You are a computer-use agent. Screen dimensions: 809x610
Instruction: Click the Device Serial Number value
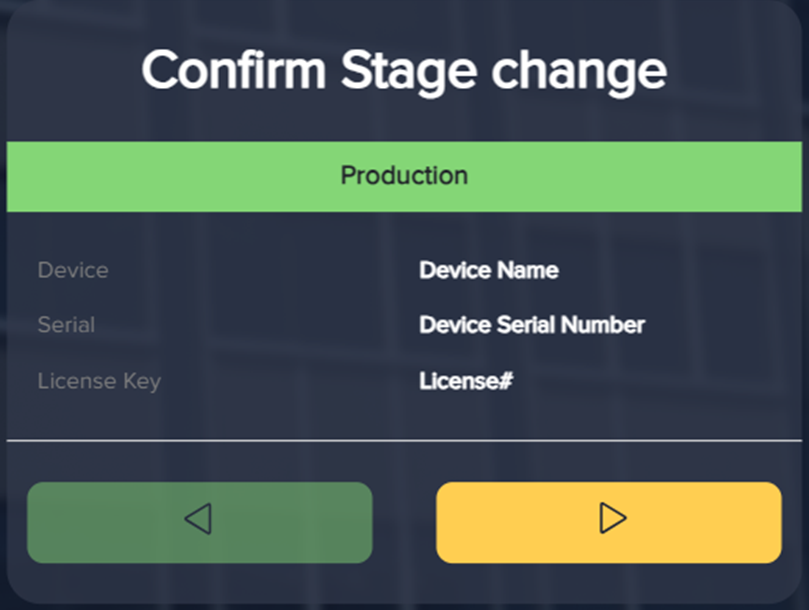point(532,324)
